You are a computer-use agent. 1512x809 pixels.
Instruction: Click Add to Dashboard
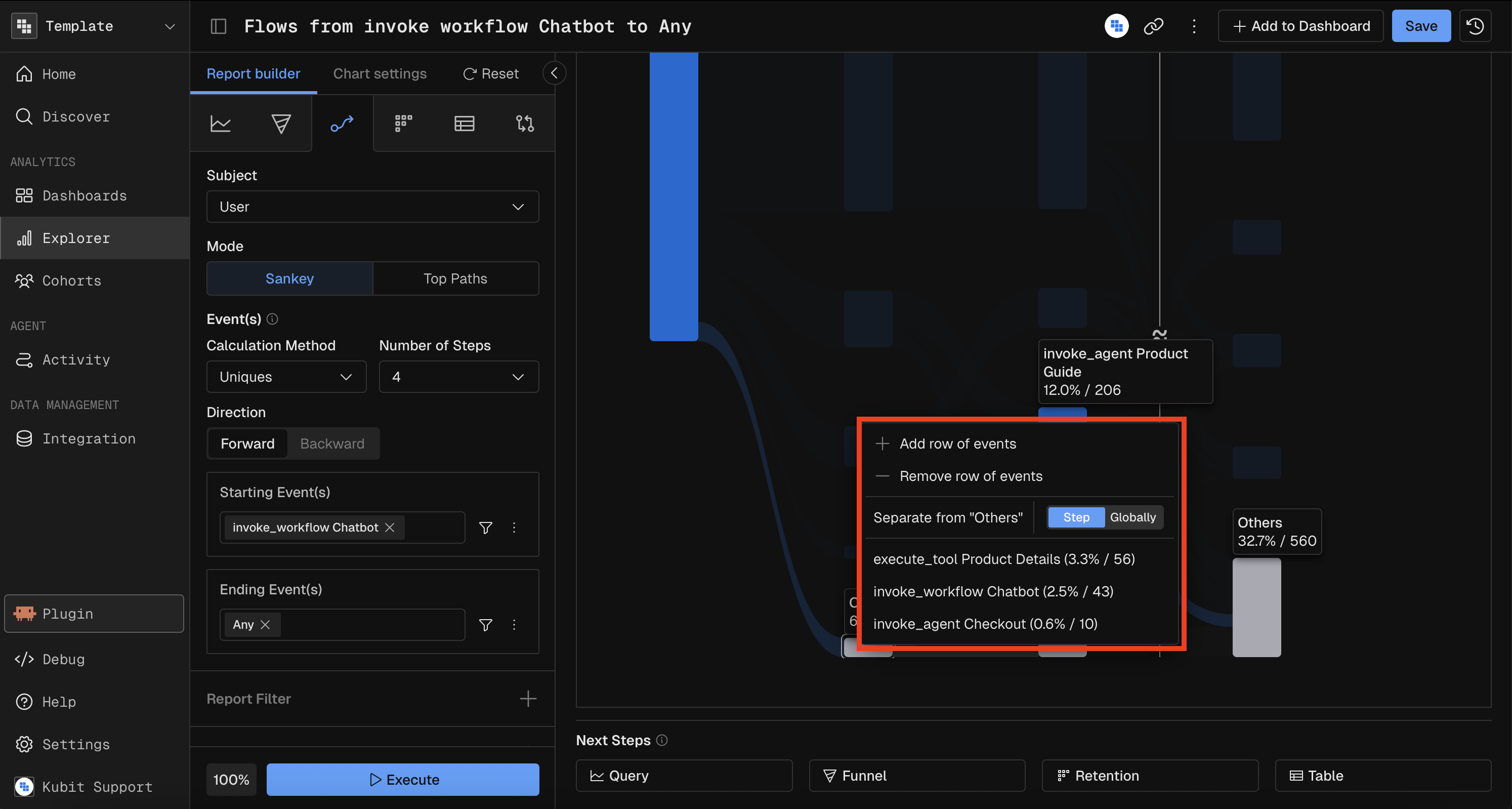coord(1300,26)
